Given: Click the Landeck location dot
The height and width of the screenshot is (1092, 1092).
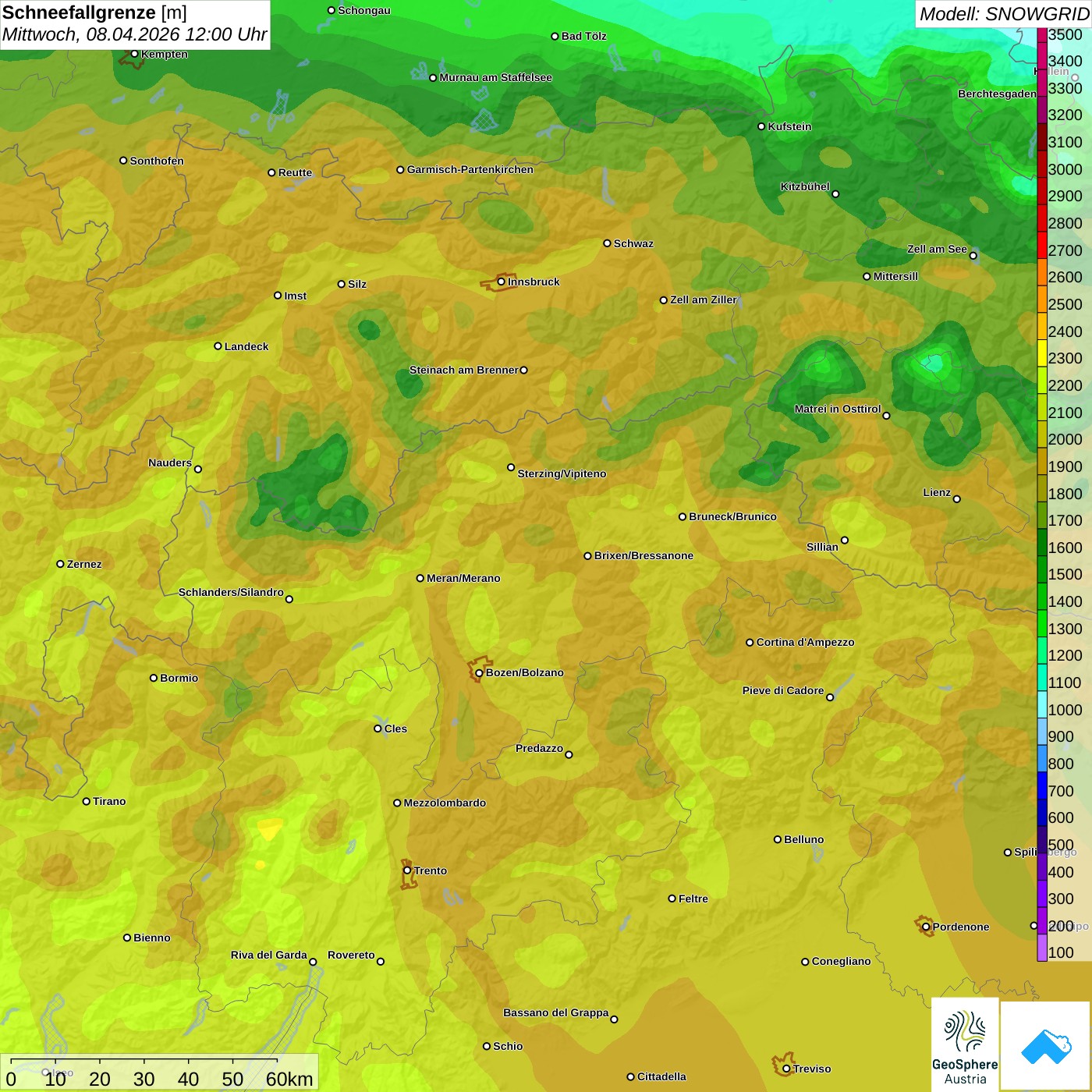Looking at the screenshot, I should 218,346.
